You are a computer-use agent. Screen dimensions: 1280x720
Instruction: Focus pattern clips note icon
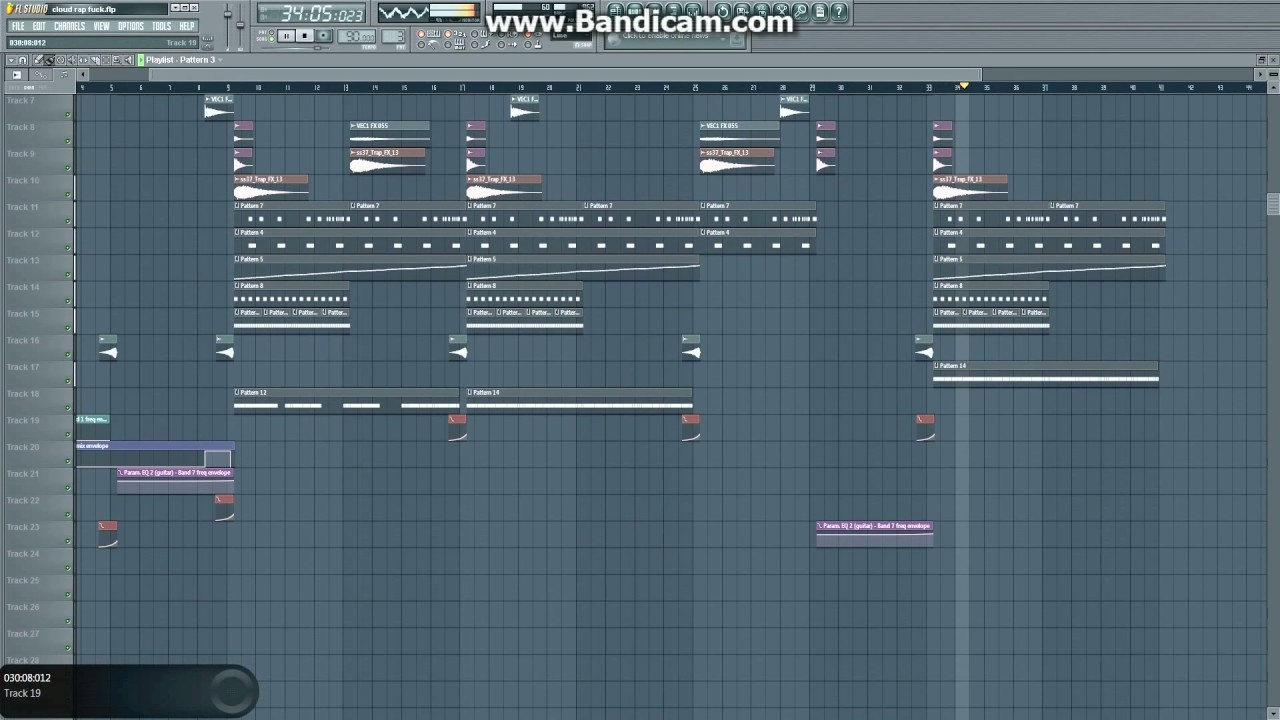[64, 75]
